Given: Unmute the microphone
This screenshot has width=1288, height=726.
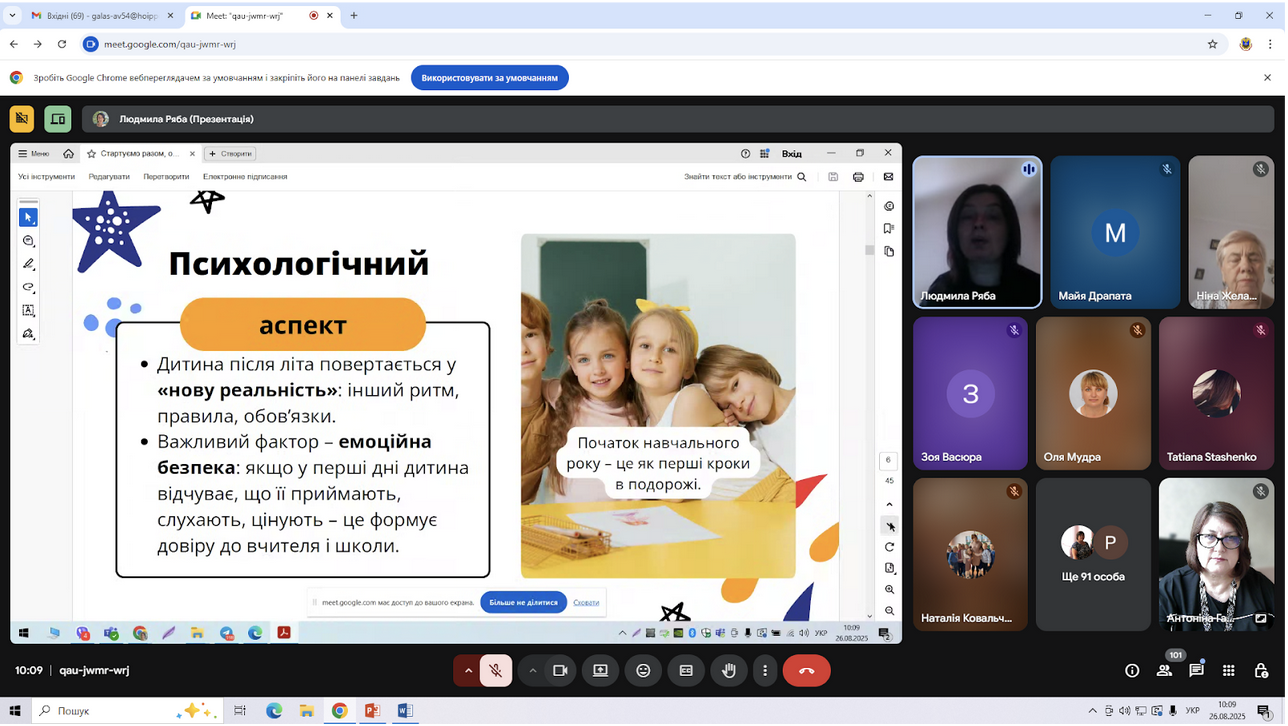Looking at the screenshot, I should coord(497,672).
